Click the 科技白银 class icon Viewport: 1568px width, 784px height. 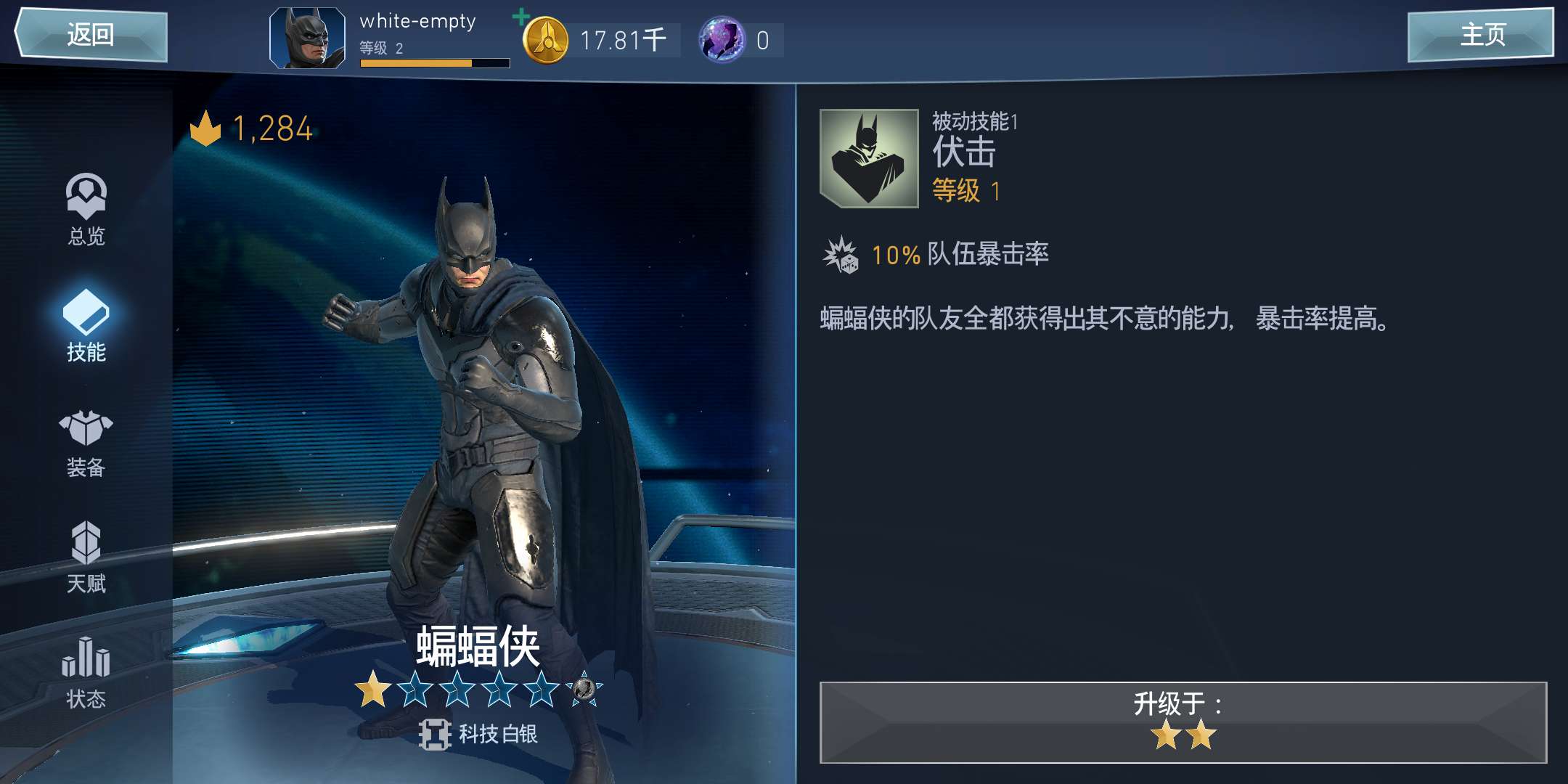(x=435, y=735)
